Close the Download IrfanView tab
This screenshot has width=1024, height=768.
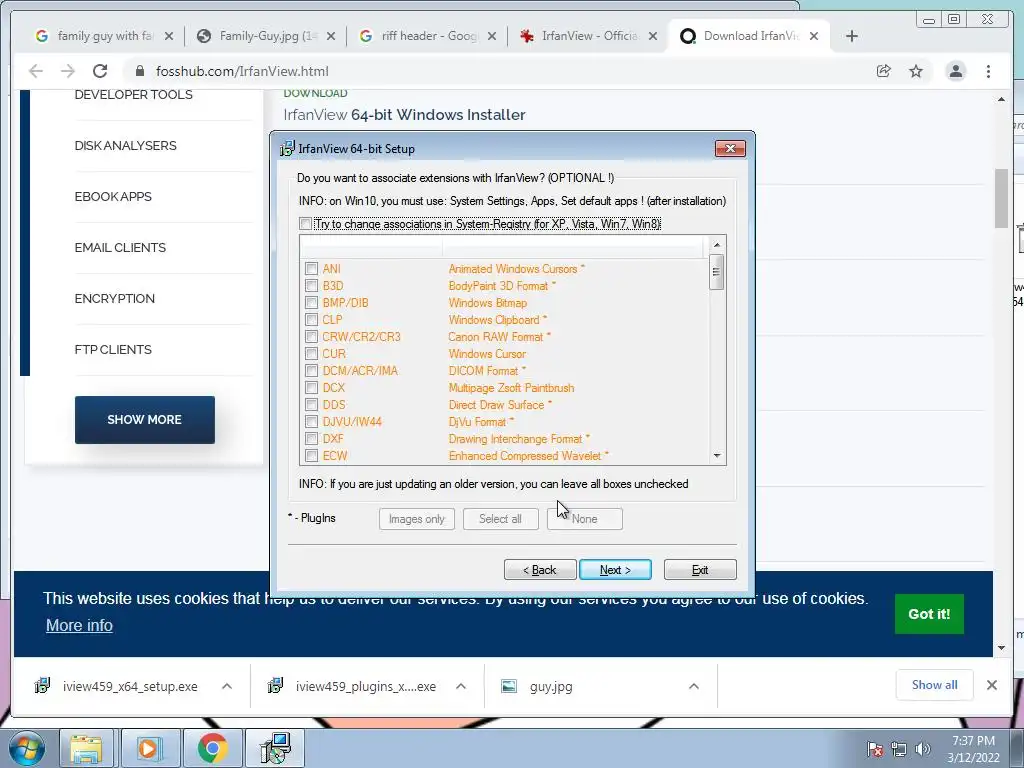[x=814, y=36]
